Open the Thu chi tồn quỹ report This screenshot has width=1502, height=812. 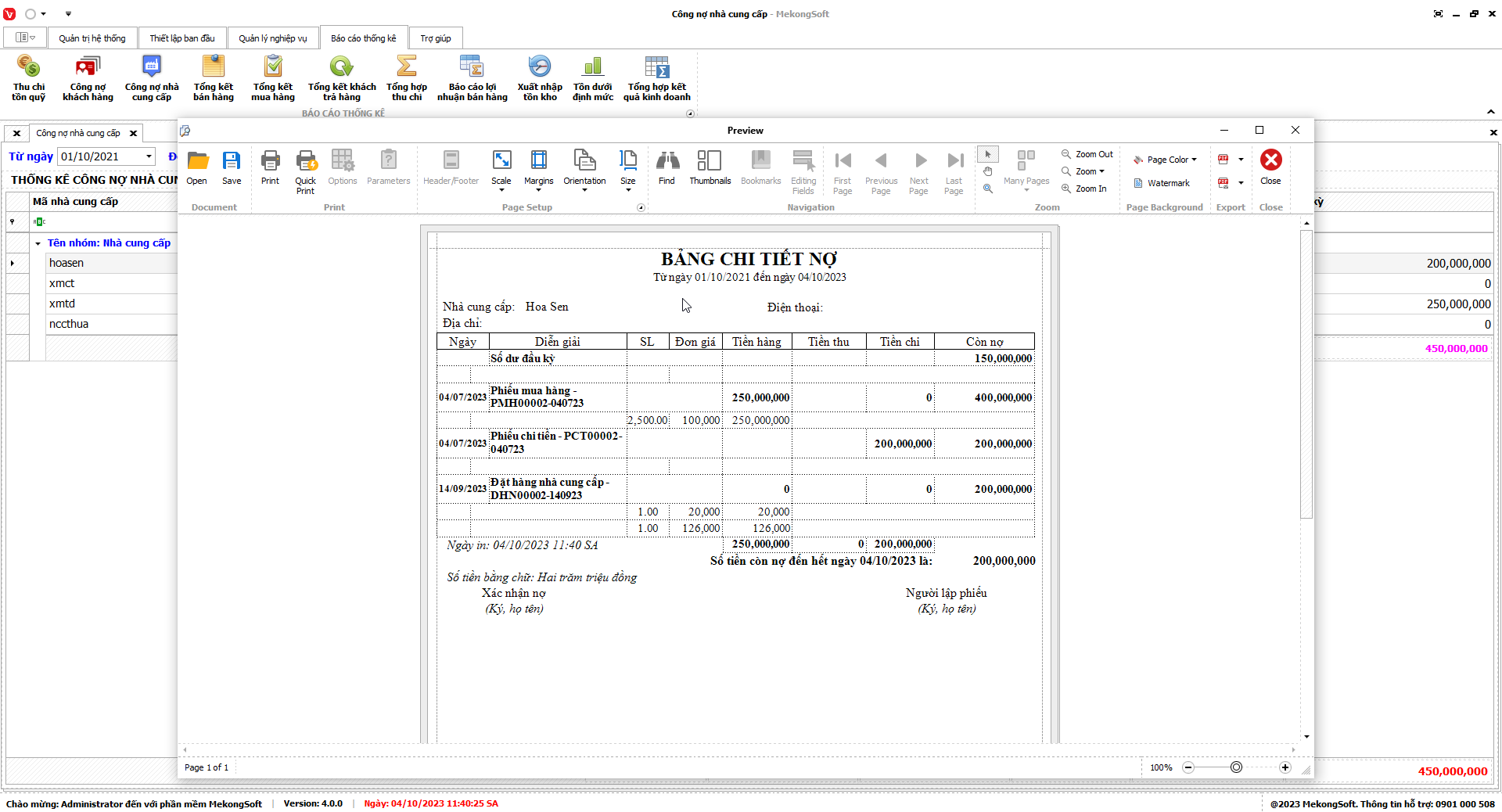[x=29, y=78]
